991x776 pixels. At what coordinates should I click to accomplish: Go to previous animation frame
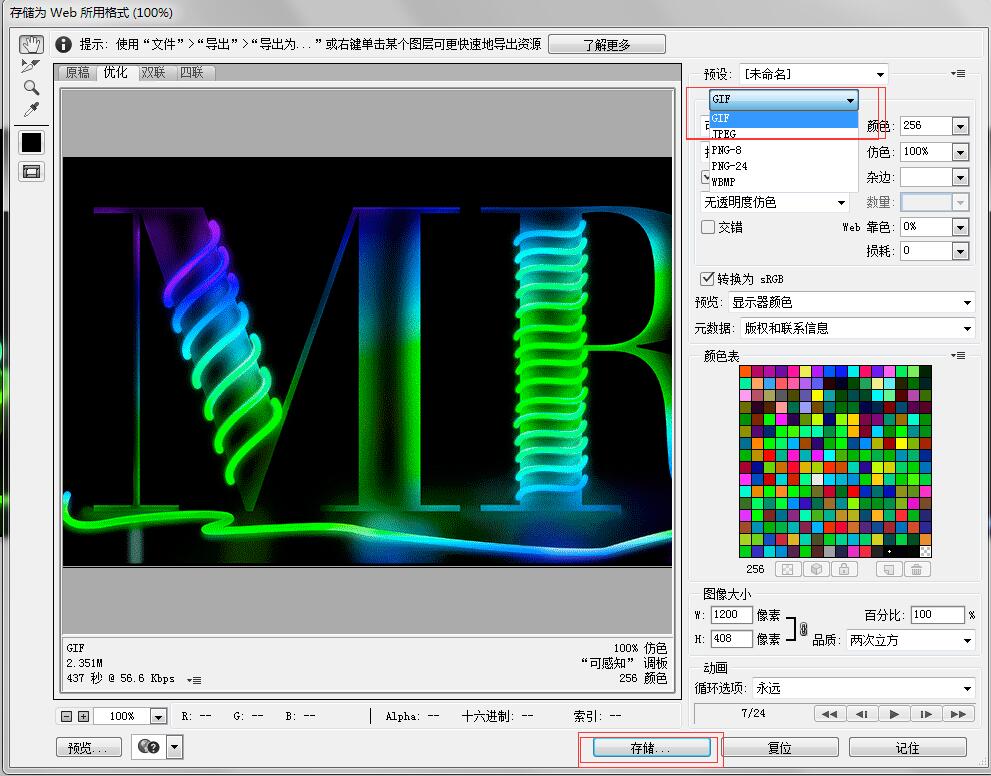coord(861,714)
